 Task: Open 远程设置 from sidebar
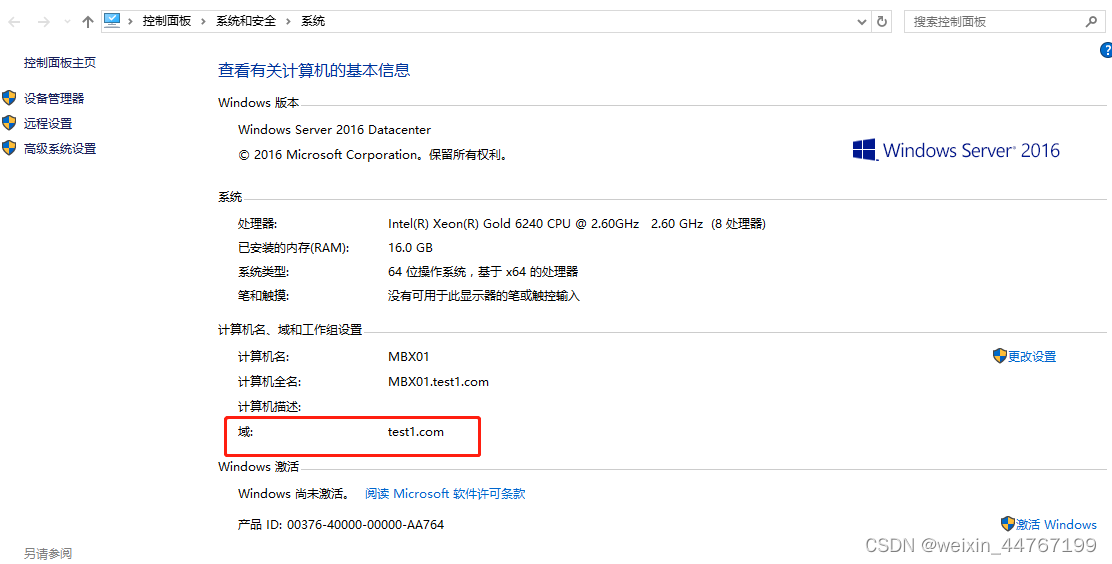click(48, 123)
